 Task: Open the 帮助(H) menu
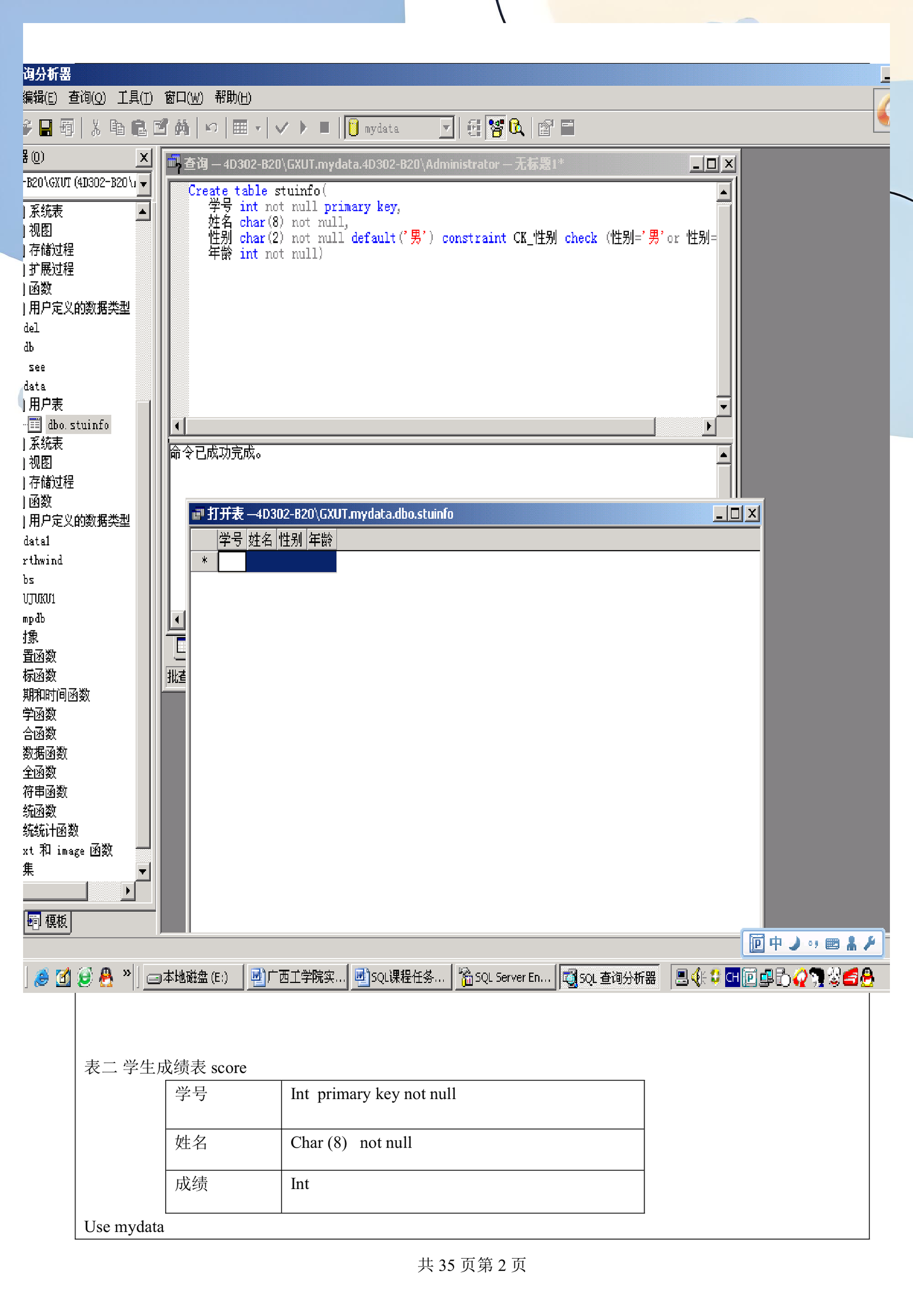click(233, 98)
